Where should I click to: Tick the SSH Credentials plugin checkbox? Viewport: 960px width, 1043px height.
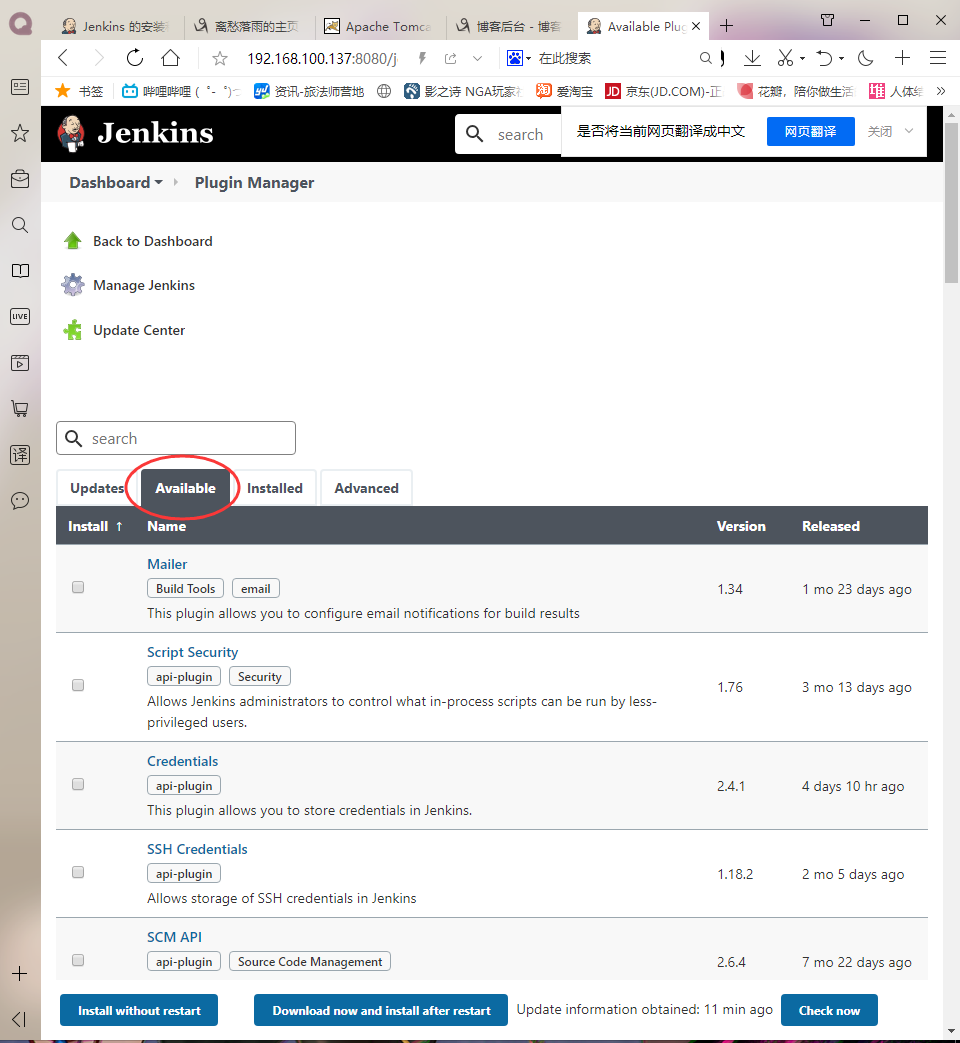[x=78, y=872]
